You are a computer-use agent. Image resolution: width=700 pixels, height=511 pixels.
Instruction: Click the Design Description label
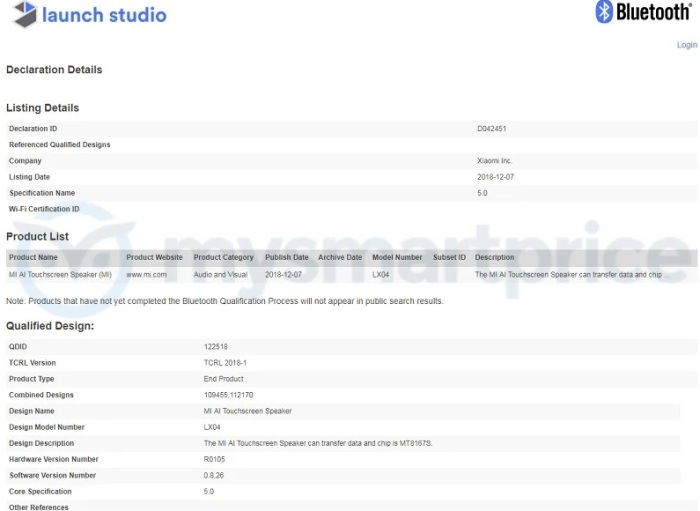point(42,443)
